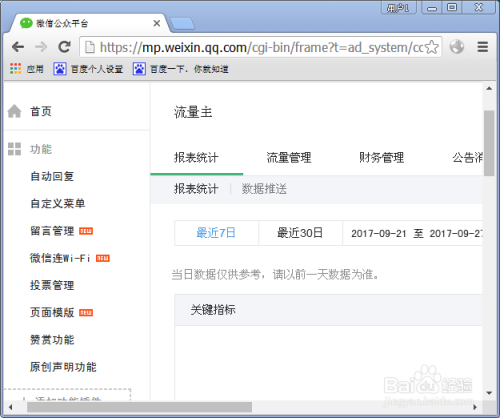The image size is (500, 418).
Task: Click the new badge beside 页面模版
Action: coord(86,313)
